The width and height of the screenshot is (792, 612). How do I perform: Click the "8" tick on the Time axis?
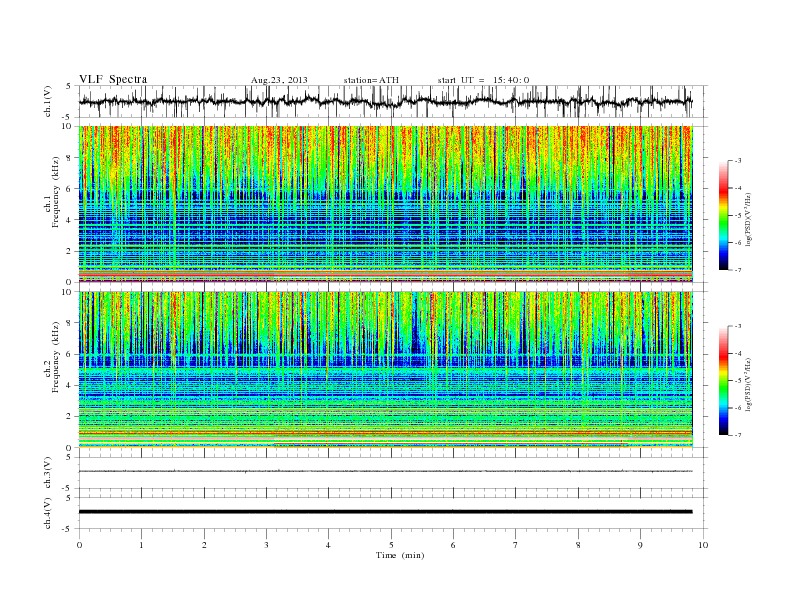(x=578, y=545)
